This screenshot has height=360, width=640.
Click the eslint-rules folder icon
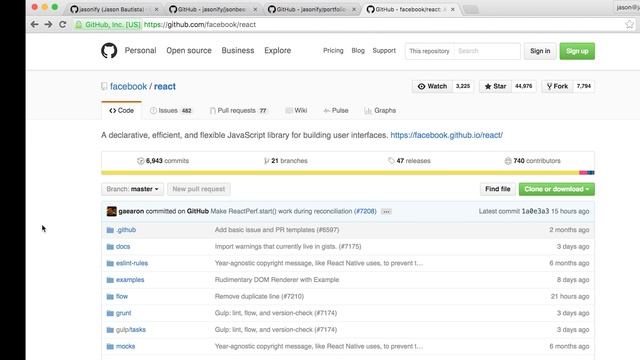pyautogui.click(x=110, y=263)
